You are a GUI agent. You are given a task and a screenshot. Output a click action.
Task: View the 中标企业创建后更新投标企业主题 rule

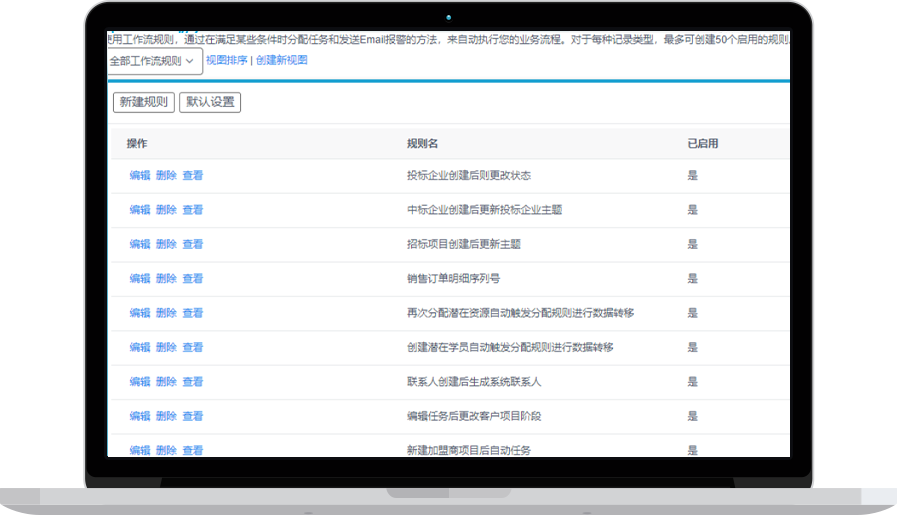tap(192, 210)
